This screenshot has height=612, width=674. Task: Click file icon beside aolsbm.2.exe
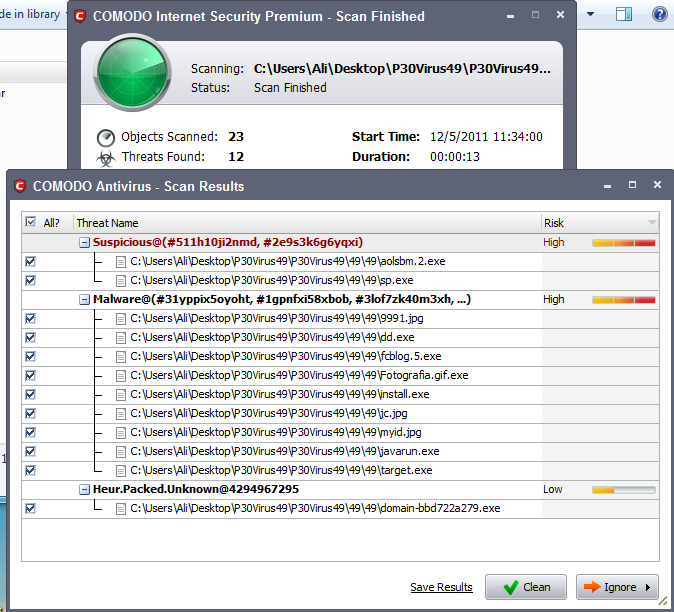(x=121, y=262)
